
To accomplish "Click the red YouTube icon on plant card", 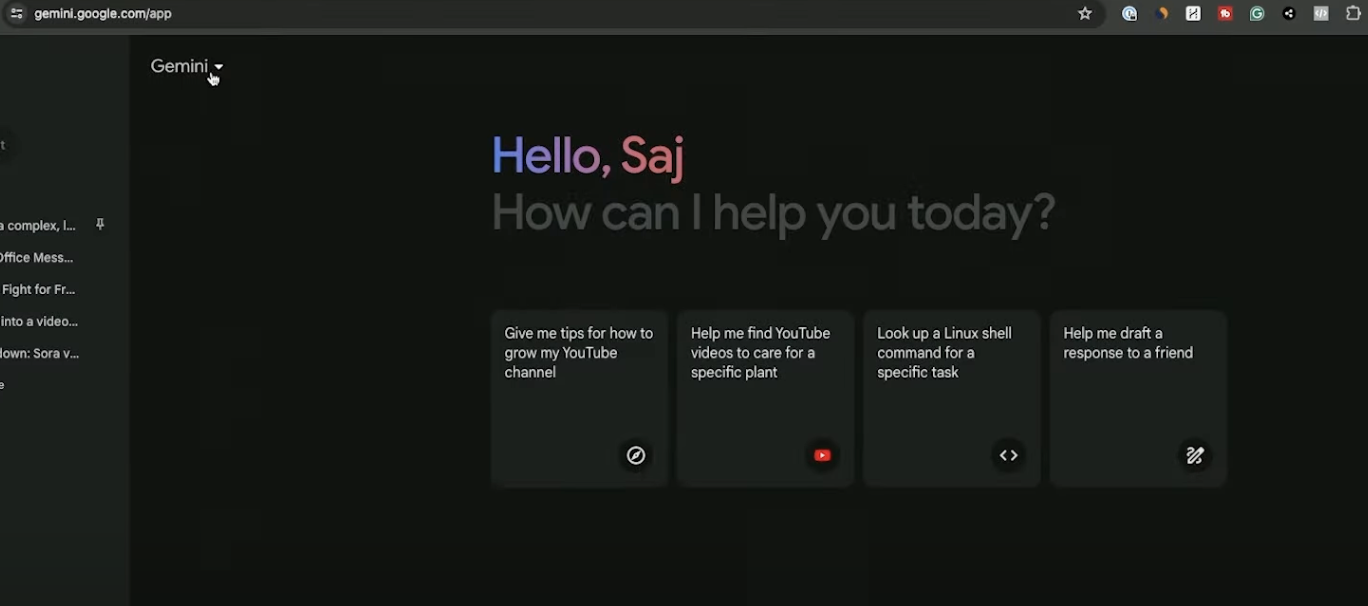I will [x=822, y=455].
